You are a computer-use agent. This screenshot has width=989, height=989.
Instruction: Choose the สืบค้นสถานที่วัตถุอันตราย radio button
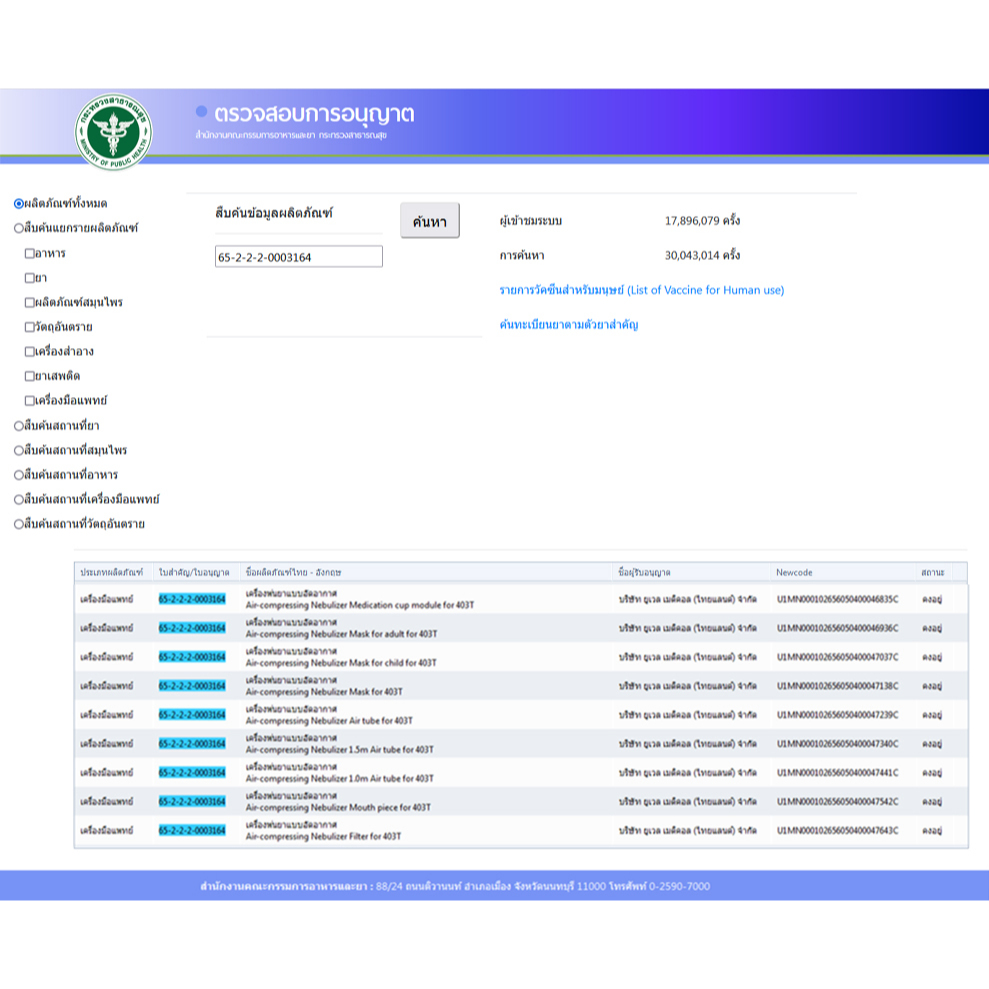pyautogui.click(x=19, y=524)
